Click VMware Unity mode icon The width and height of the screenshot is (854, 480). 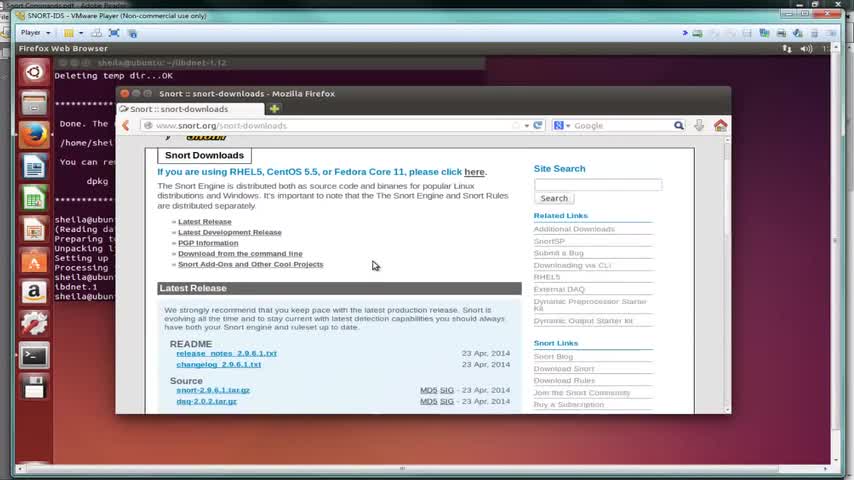[x=132, y=33]
